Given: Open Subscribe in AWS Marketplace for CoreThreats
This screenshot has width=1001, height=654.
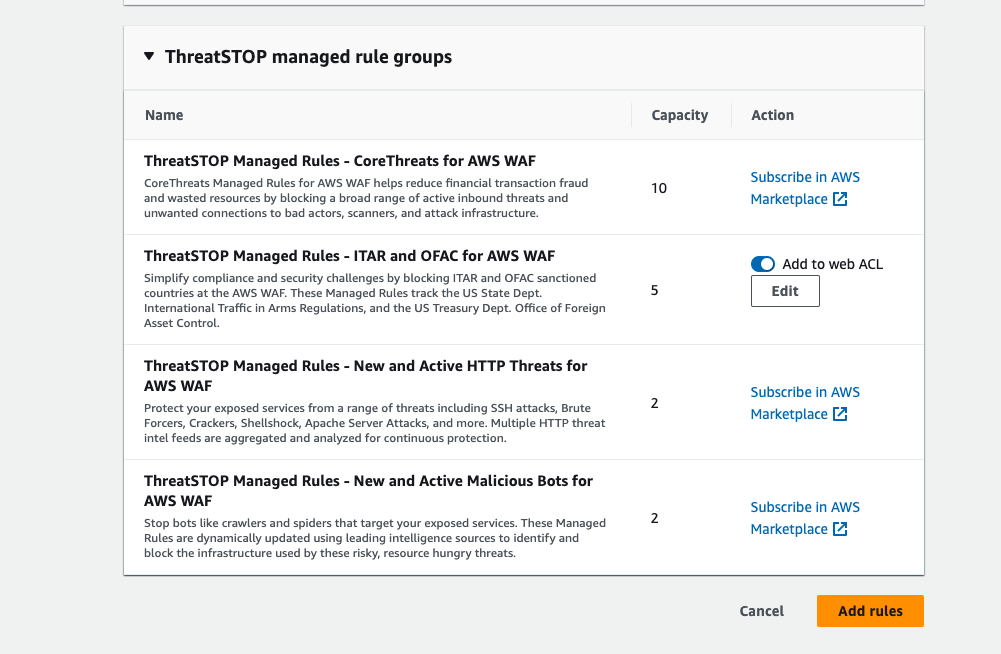Looking at the screenshot, I should (804, 178).
